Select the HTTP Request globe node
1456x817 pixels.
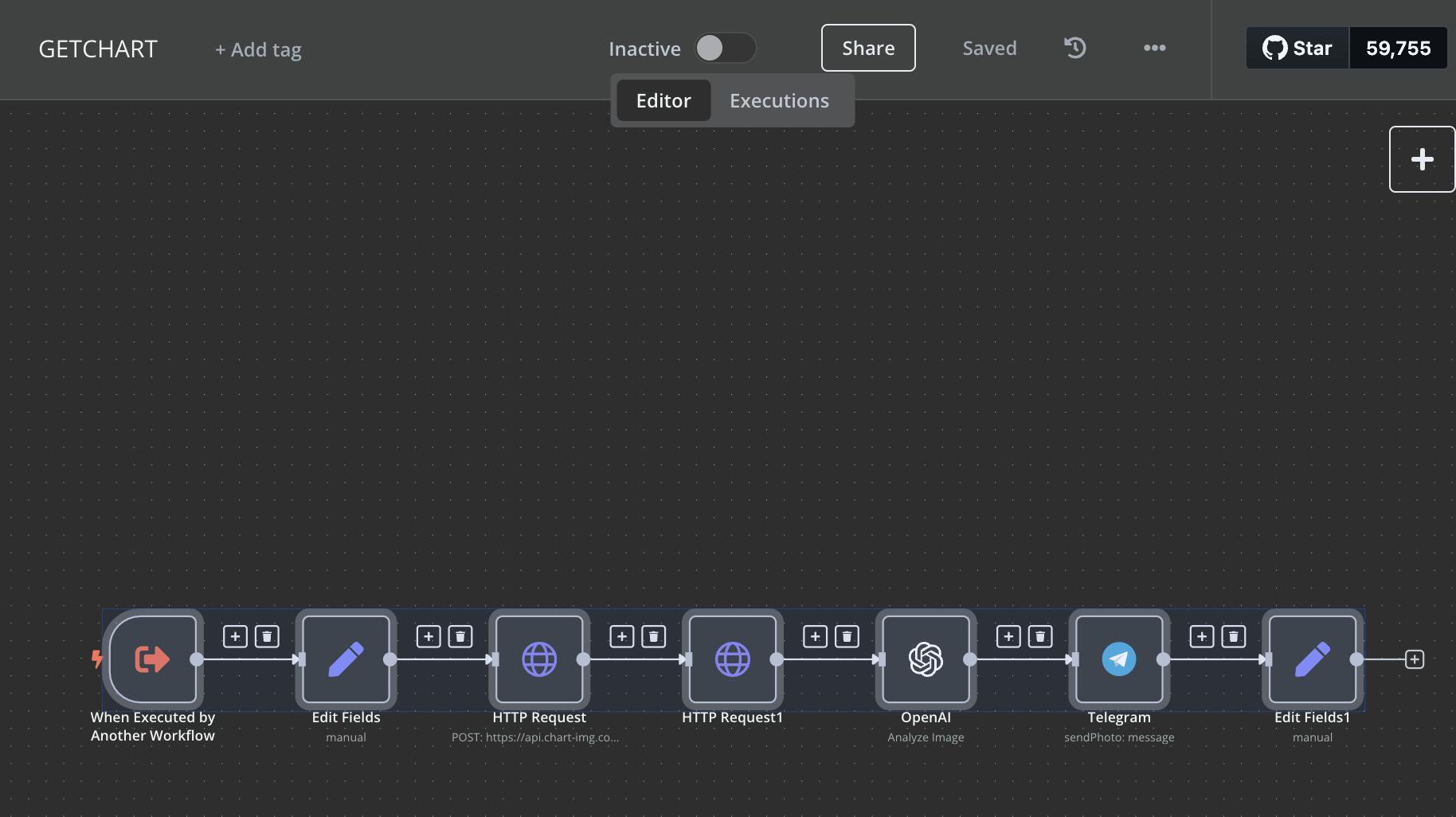point(539,659)
